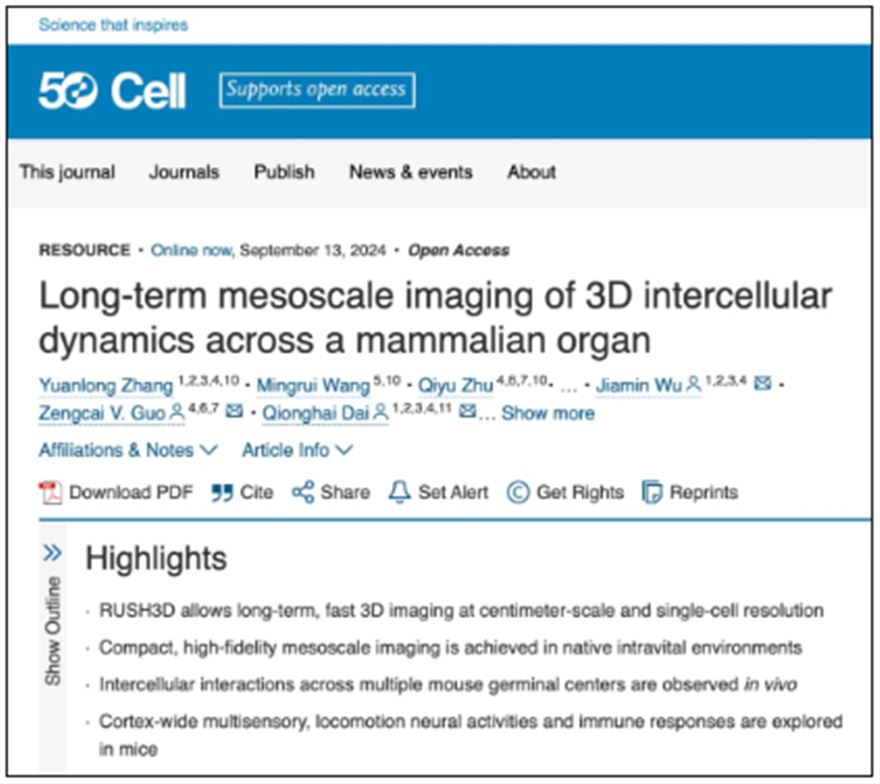Click the Cite quotation mark icon
This screenshot has width=880, height=784.
tap(222, 492)
